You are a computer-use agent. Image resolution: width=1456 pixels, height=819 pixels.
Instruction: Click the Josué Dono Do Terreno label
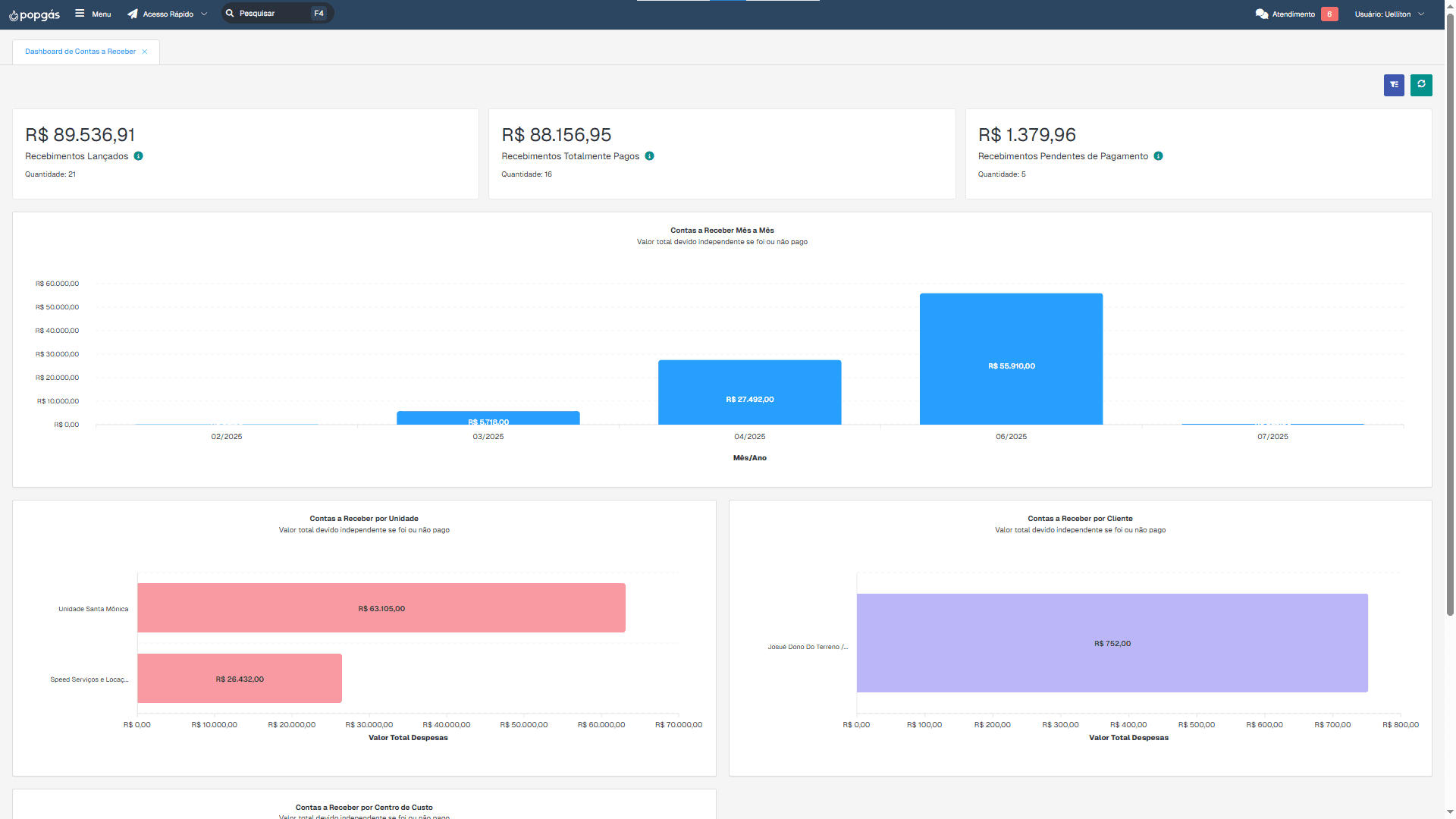coord(808,647)
